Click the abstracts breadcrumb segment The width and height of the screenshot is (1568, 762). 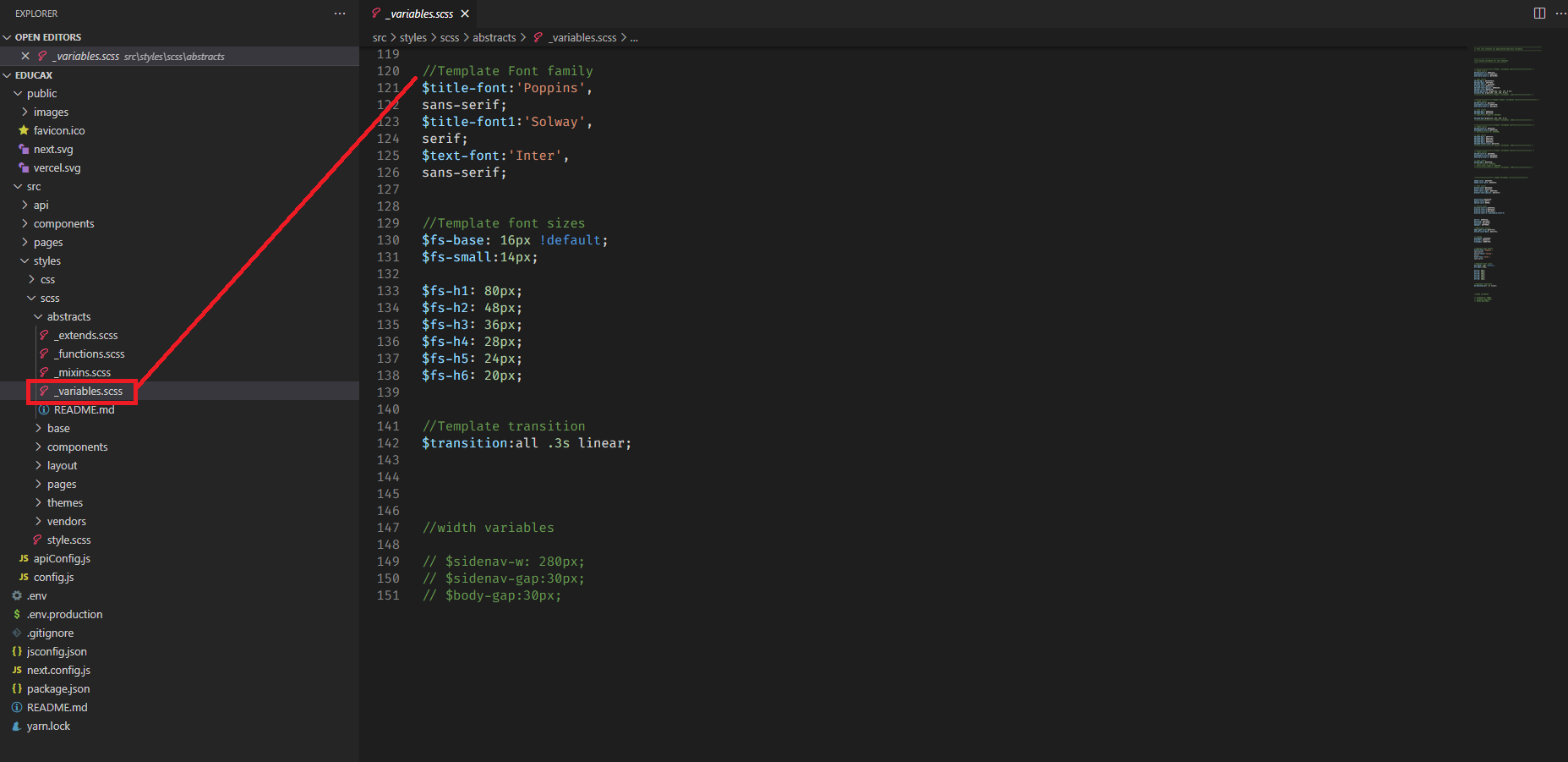(x=494, y=38)
